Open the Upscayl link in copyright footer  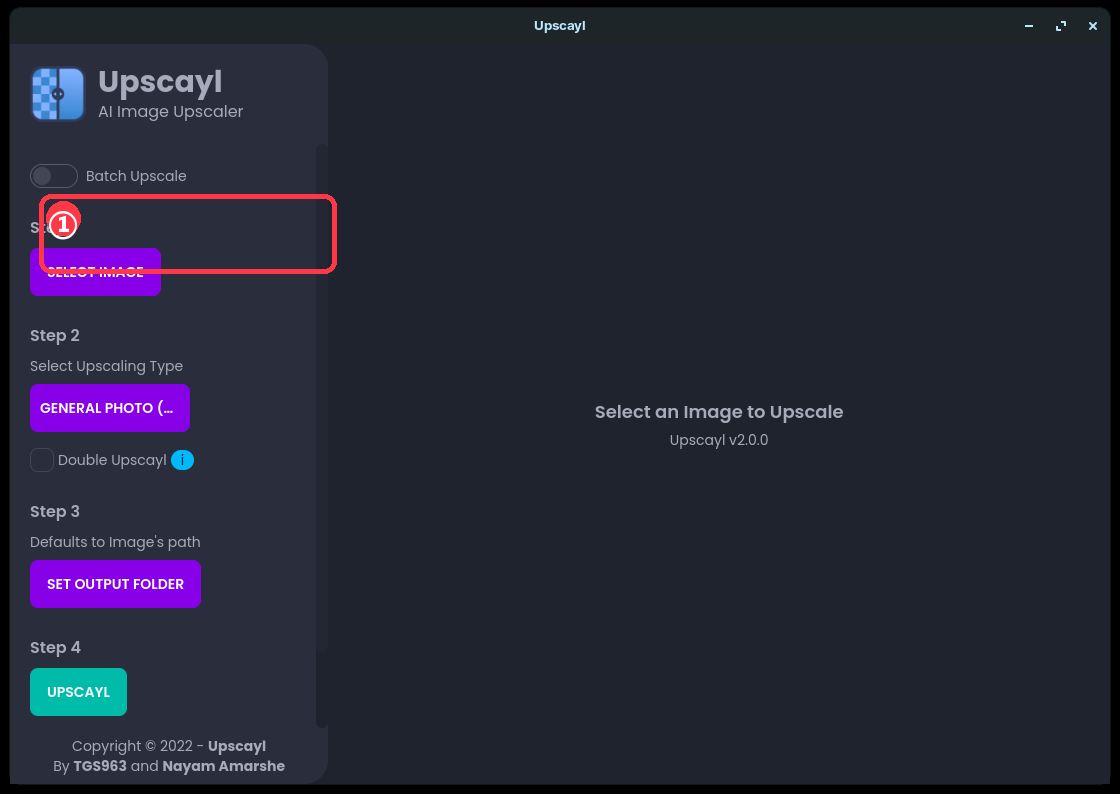pyautogui.click(x=236, y=746)
